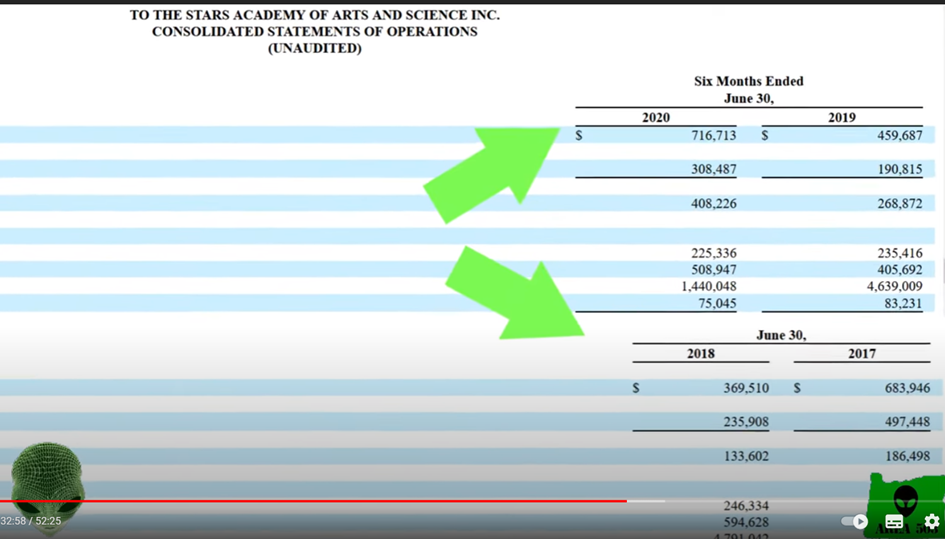Select the 186,498 figure
This screenshot has height=539, width=945.
[x=908, y=456]
